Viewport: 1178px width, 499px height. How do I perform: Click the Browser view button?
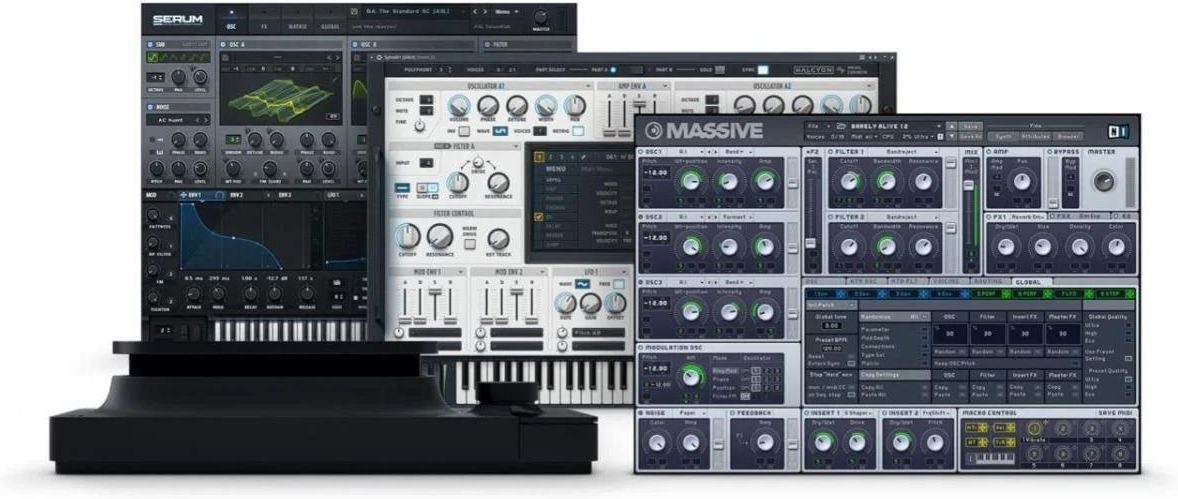coord(1068,135)
